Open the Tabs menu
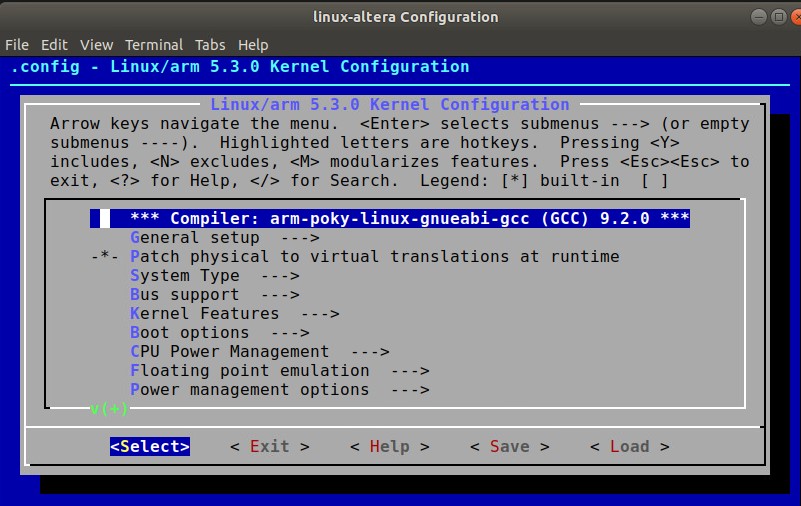 tap(210, 45)
